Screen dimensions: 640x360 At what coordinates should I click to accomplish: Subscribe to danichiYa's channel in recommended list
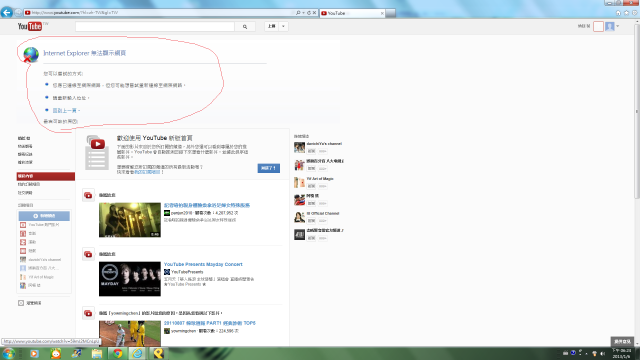click(x=311, y=151)
